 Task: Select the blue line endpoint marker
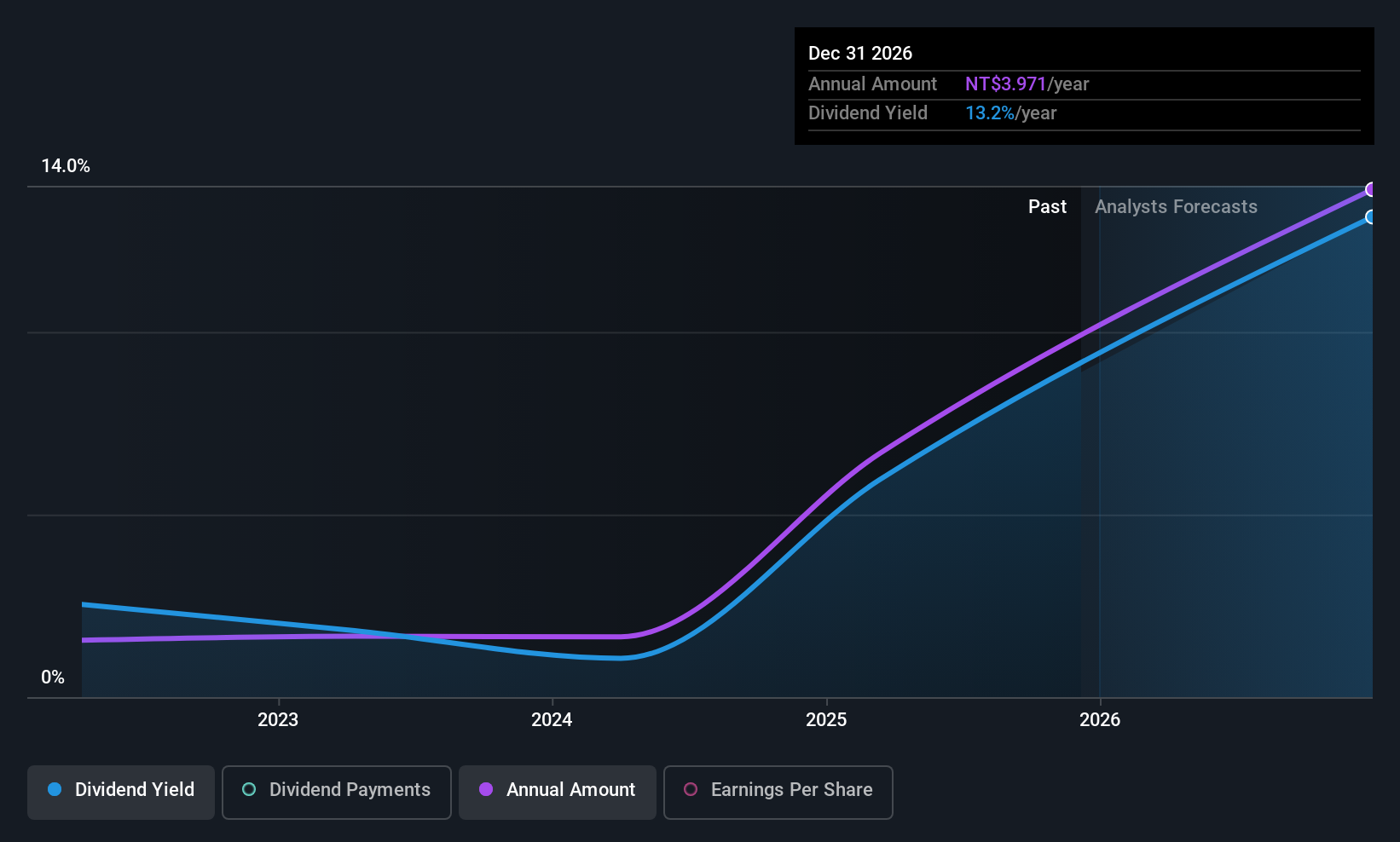pyautogui.click(x=1371, y=217)
